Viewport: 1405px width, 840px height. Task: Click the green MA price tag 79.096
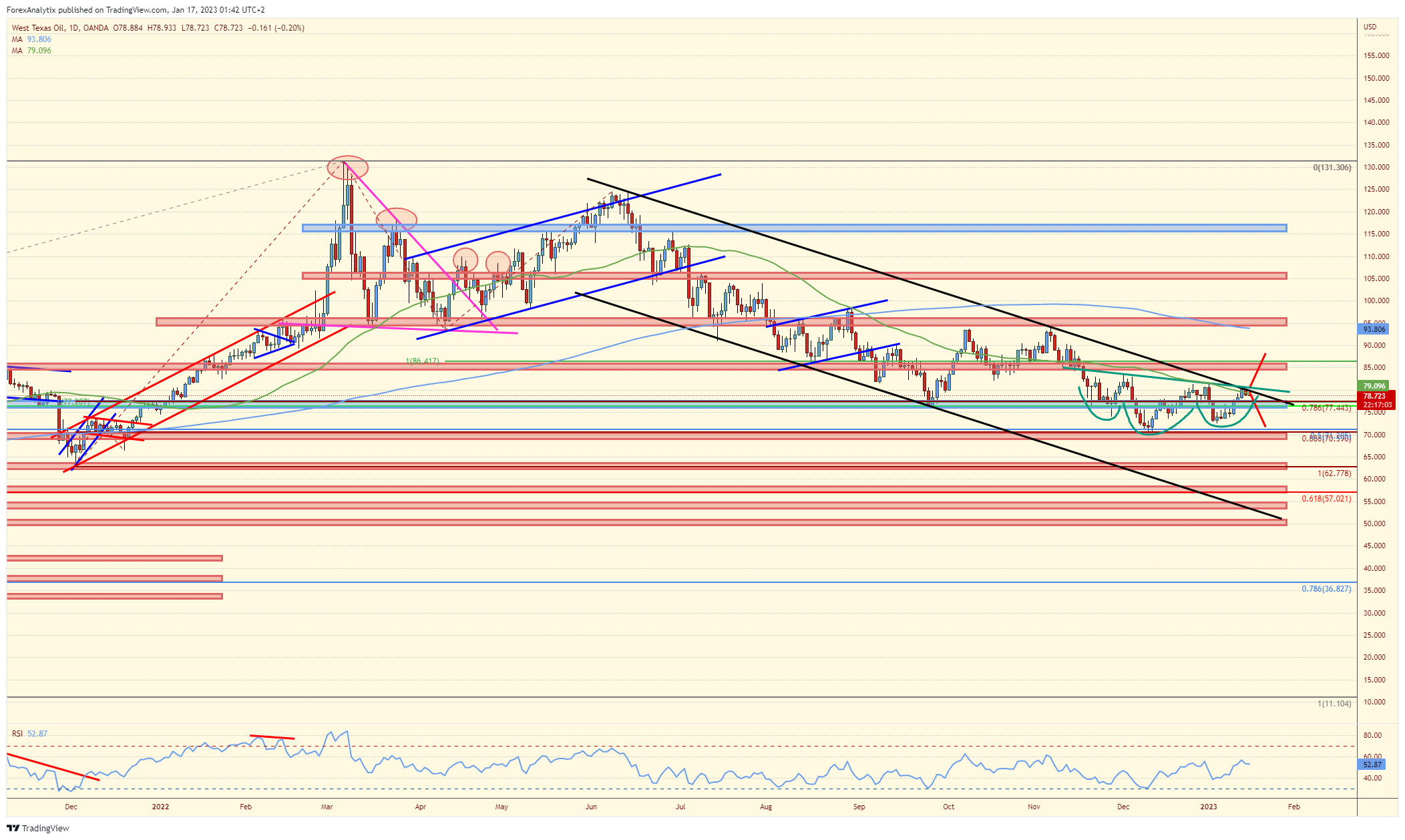point(1374,386)
